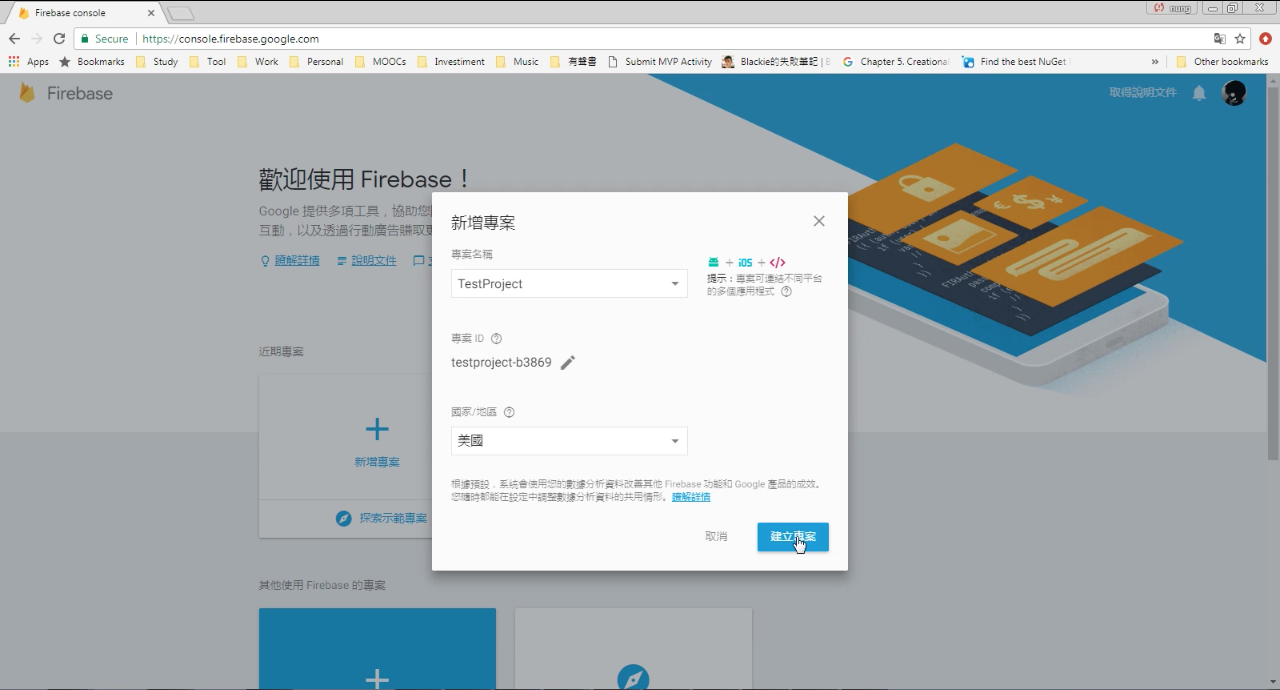Open the Chapter 5. Creational bookmark
Screen dimensions: 1280x690
tap(896, 62)
